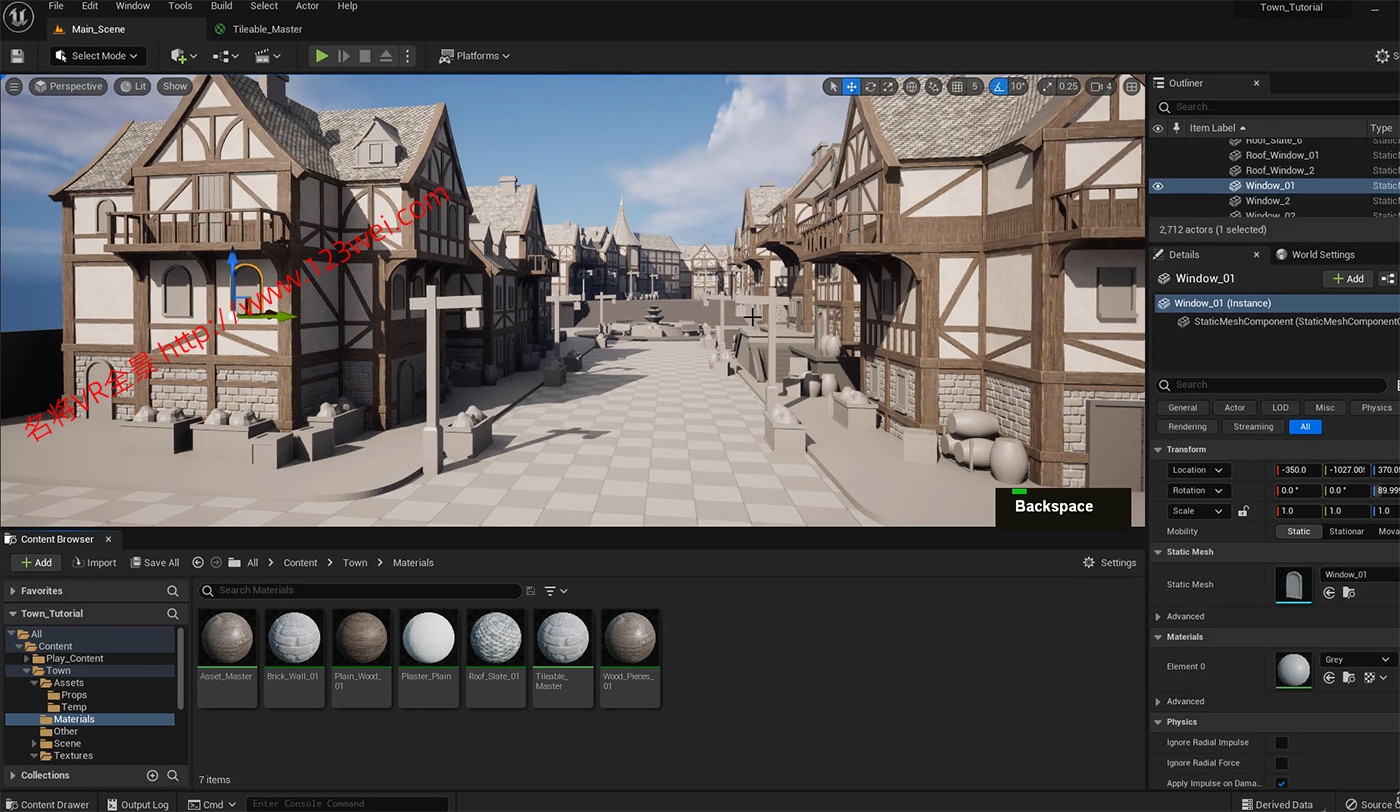1400x812 pixels.
Task: Toggle rotation angle snapping icon
Action: 998,87
